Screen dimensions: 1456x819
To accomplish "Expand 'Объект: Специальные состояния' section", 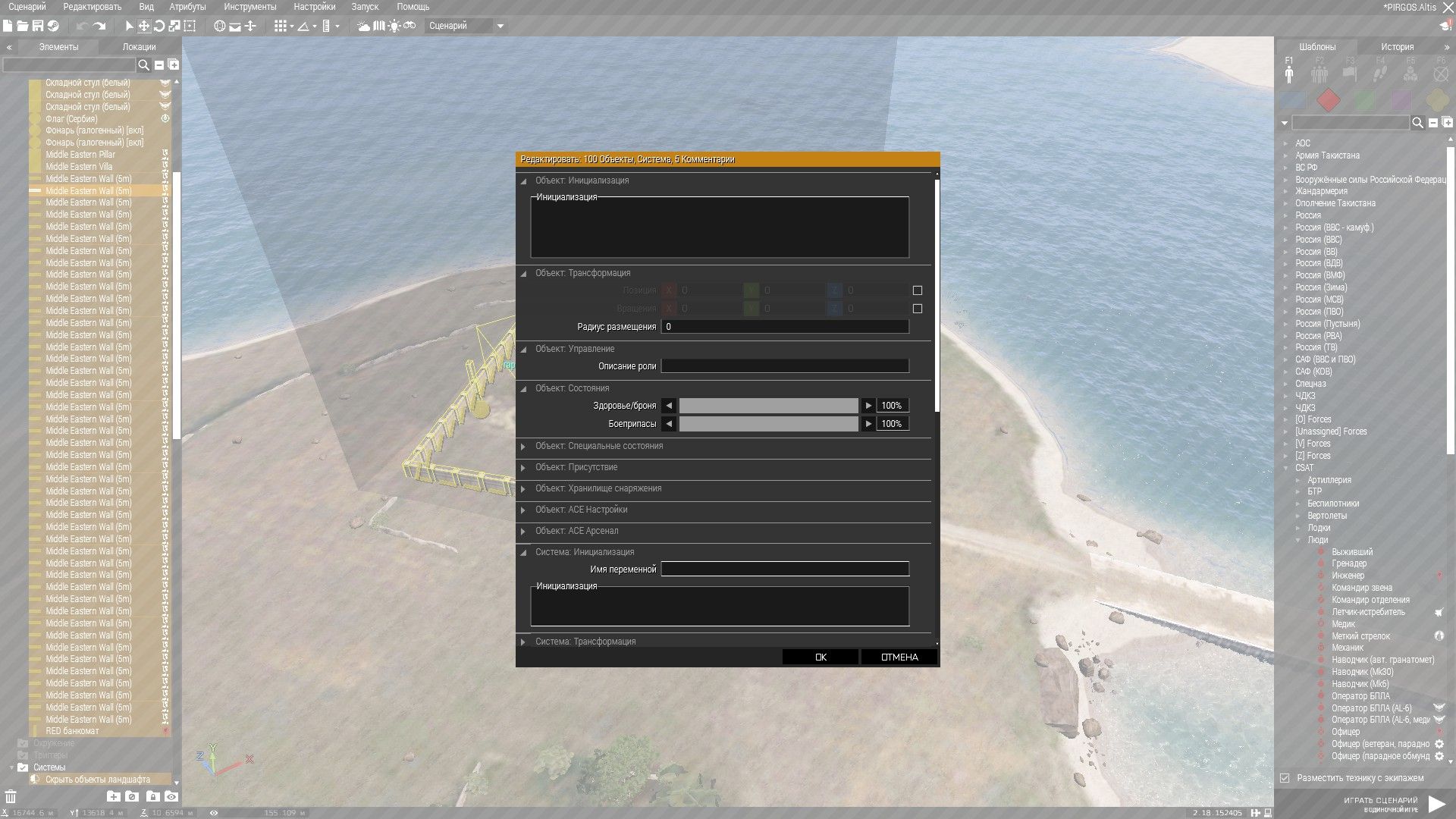I will click(x=523, y=447).
